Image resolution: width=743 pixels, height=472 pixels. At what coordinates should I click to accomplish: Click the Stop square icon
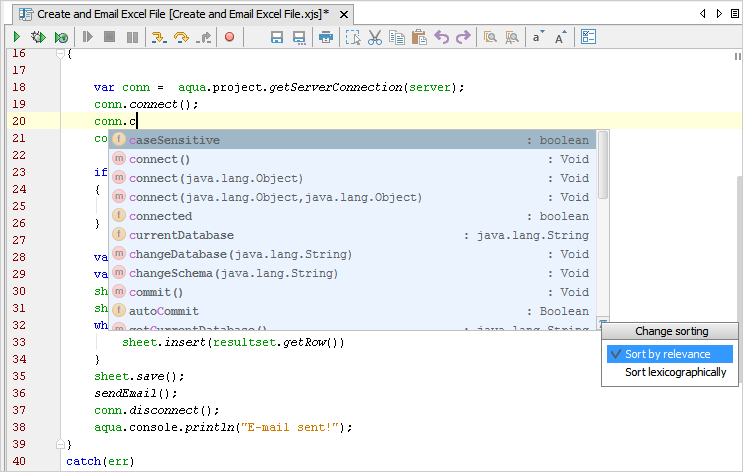[x=109, y=36]
